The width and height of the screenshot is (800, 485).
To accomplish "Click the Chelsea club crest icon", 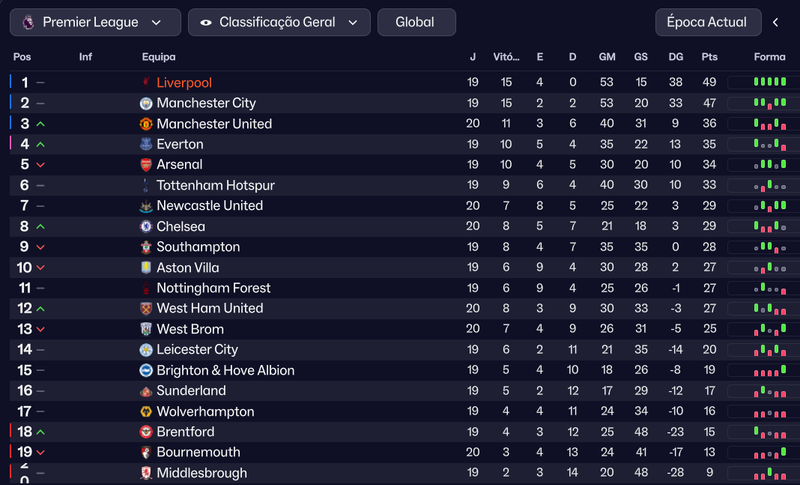I will tap(146, 227).
